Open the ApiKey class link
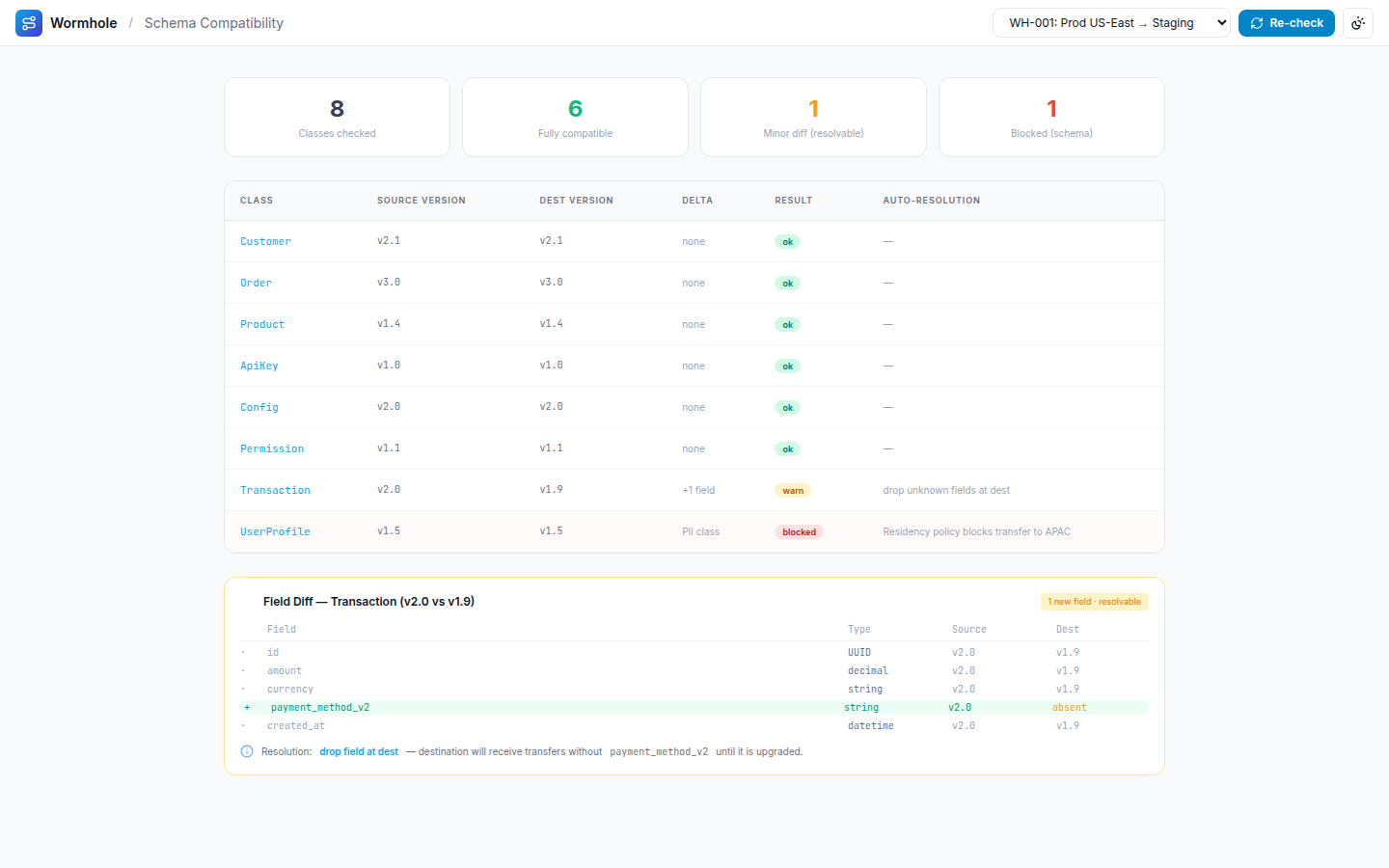 (259, 366)
